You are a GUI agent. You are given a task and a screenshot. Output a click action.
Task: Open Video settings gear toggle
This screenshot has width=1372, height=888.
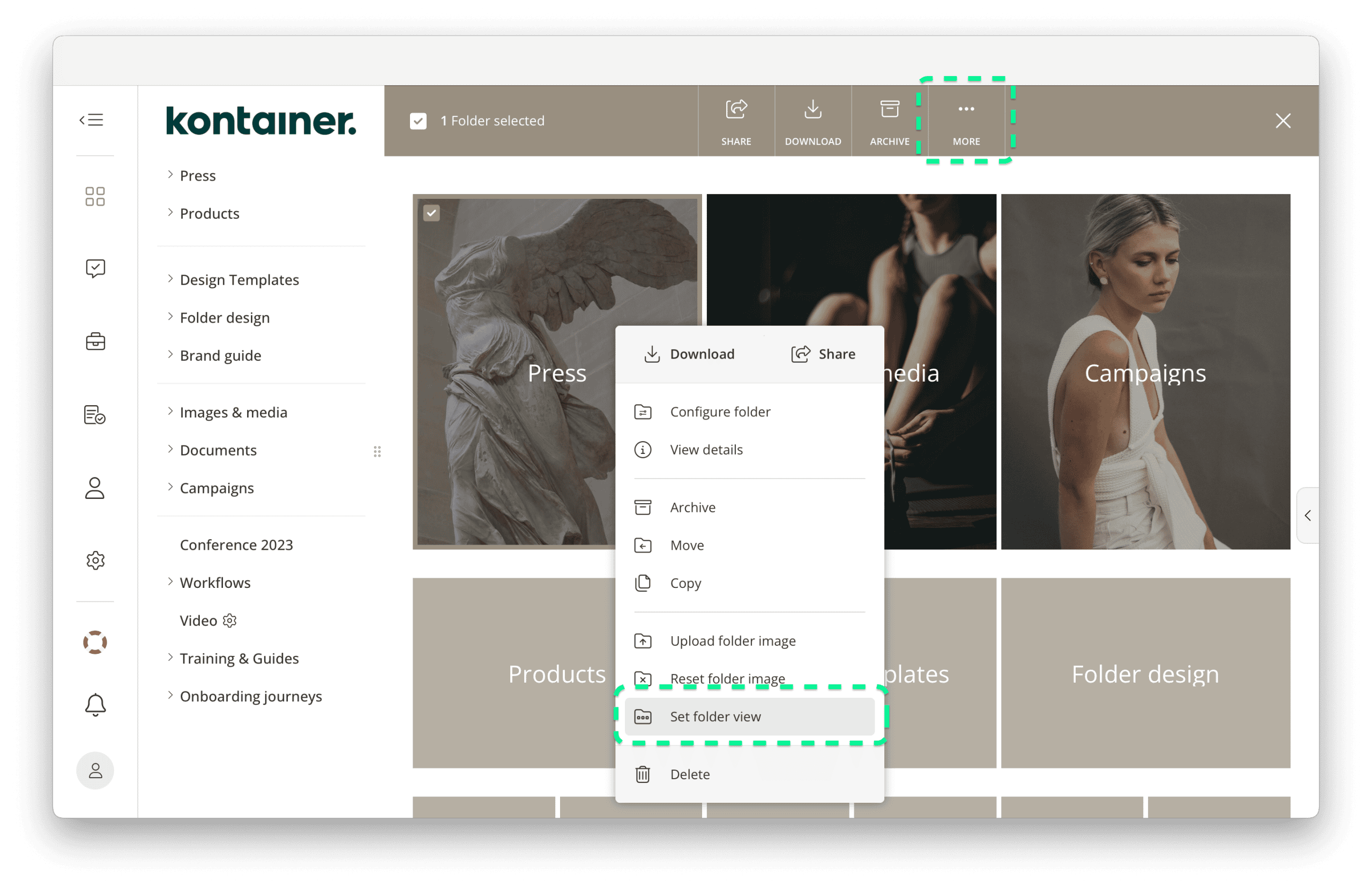[x=229, y=620]
